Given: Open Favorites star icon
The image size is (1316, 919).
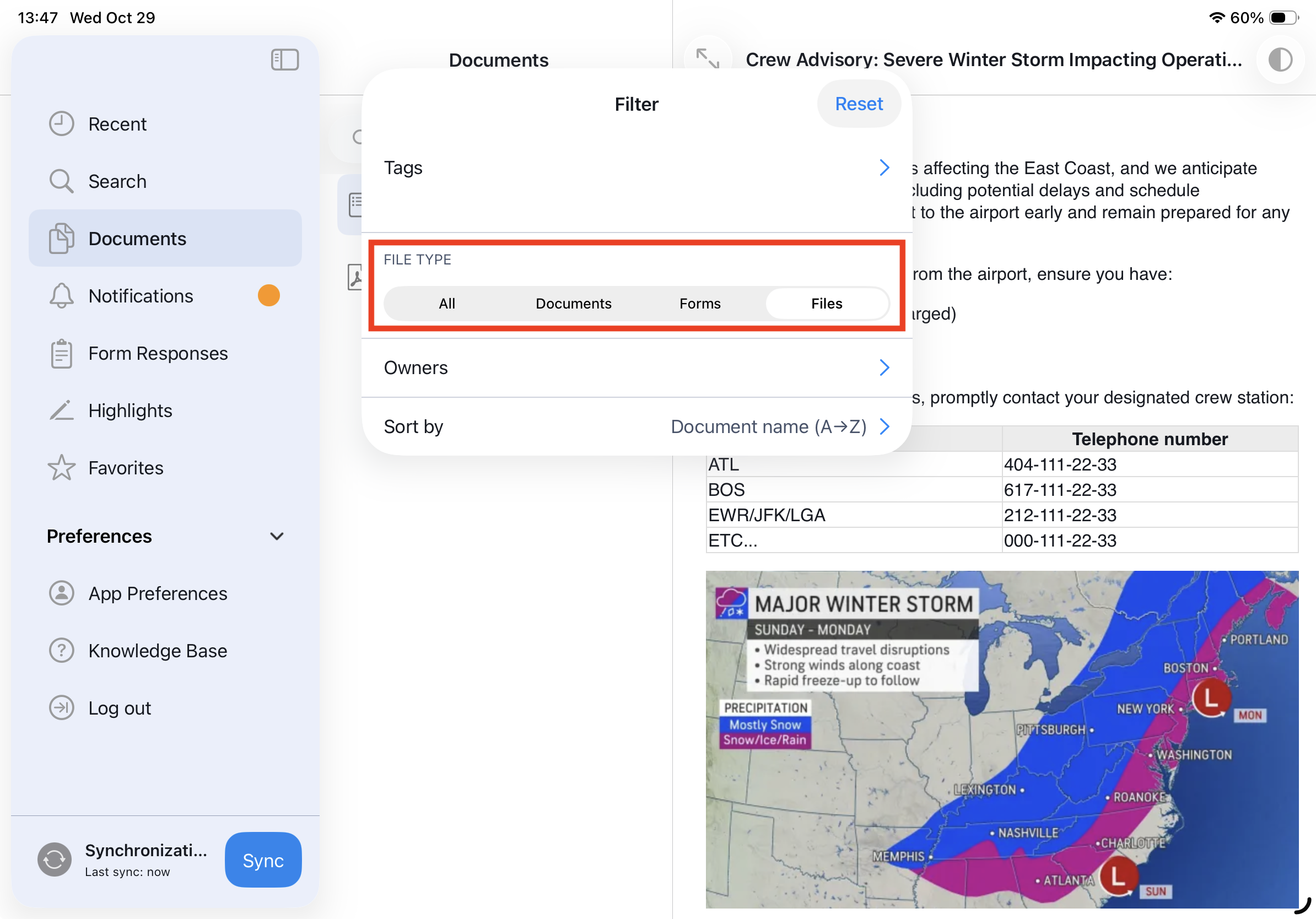Looking at the screenshot, I should (x=61, y=468).
